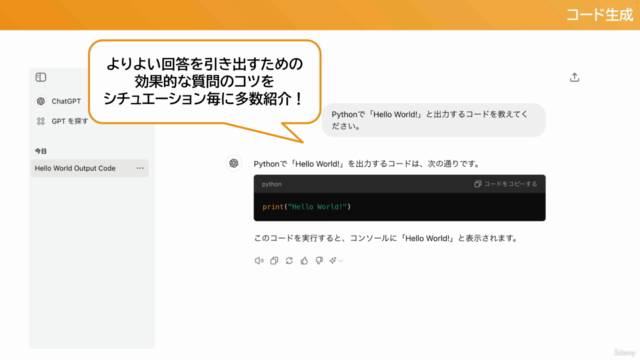Click the print("Hello World!") code line
640x360 pixels.
pos(307,207)
